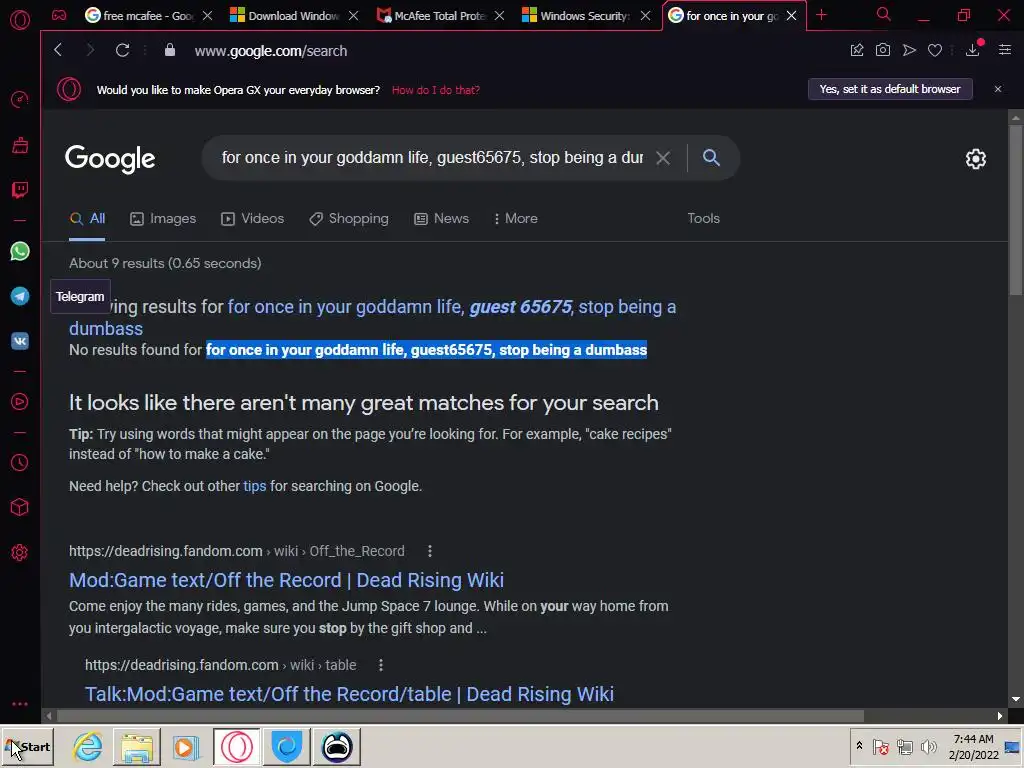Open File Explorer folder on taskbar
The image size is (1024, 768).
point(136,747)
